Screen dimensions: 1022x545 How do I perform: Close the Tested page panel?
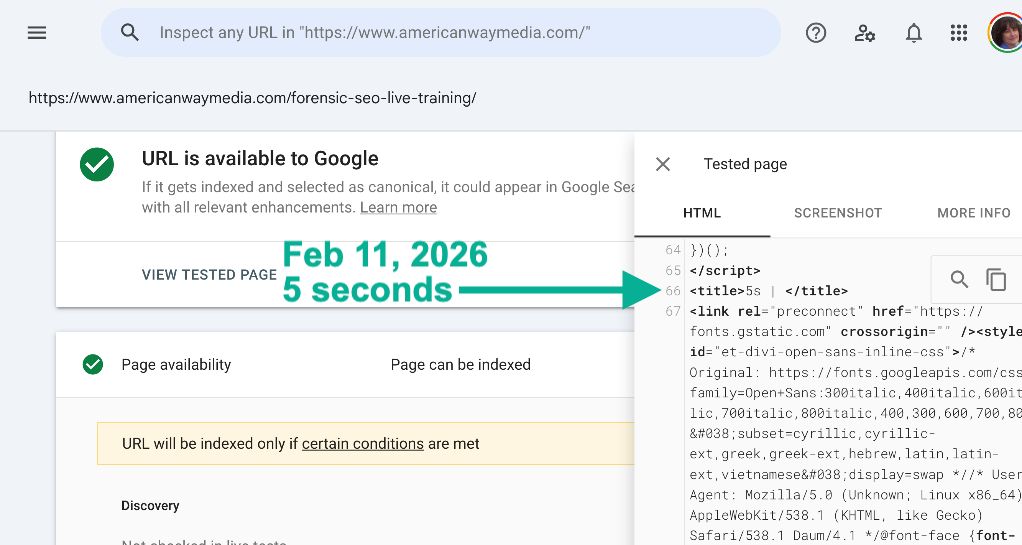pos(663,164)
